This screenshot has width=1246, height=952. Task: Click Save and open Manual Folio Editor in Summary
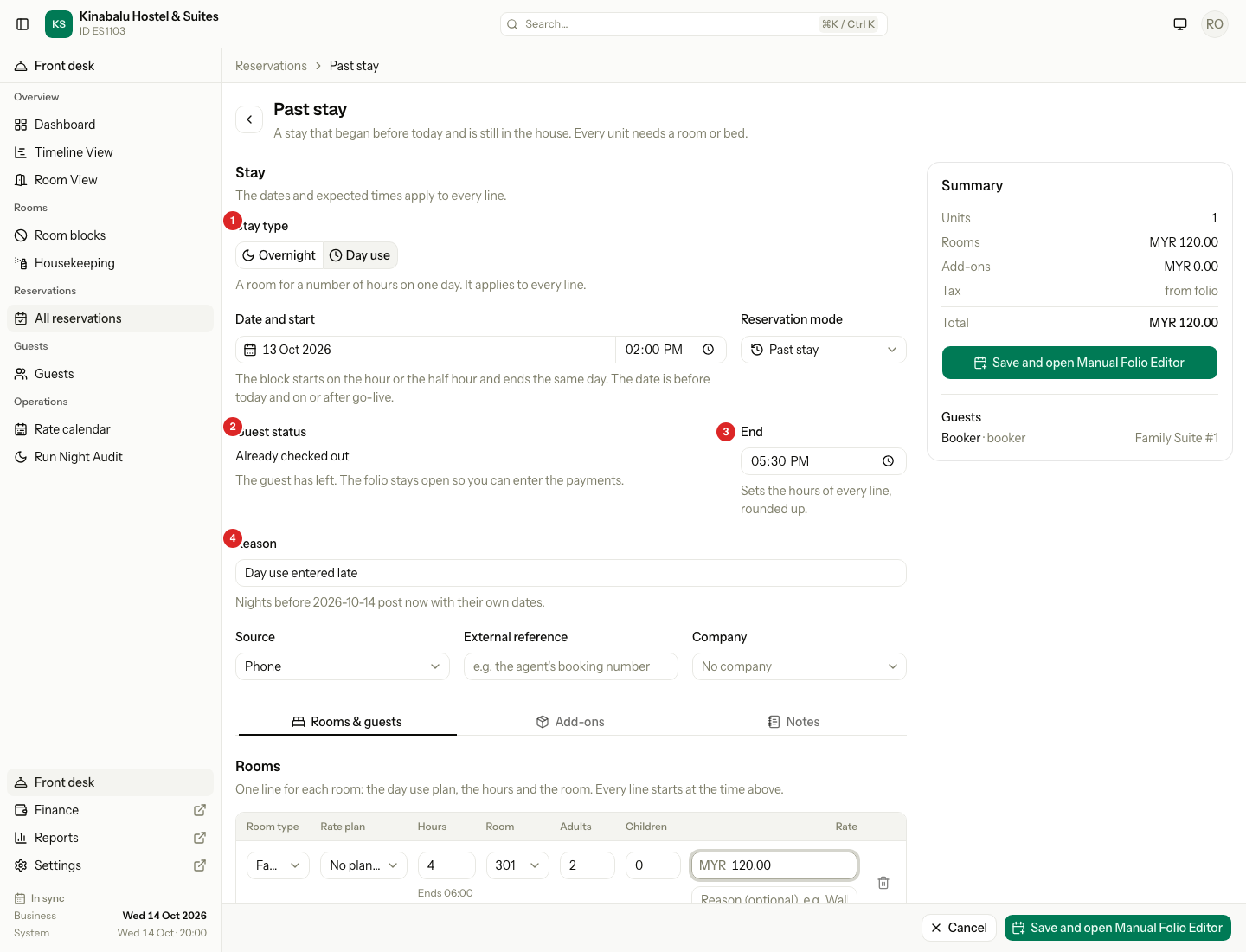(x=1080, y=363)
